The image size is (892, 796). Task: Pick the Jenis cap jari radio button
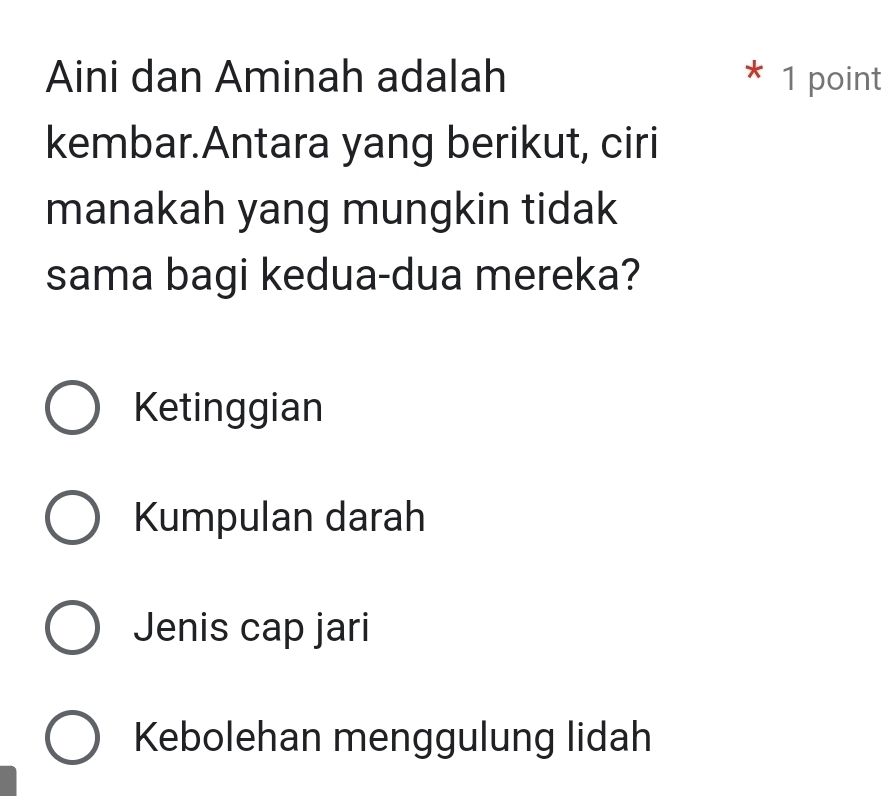72,629
